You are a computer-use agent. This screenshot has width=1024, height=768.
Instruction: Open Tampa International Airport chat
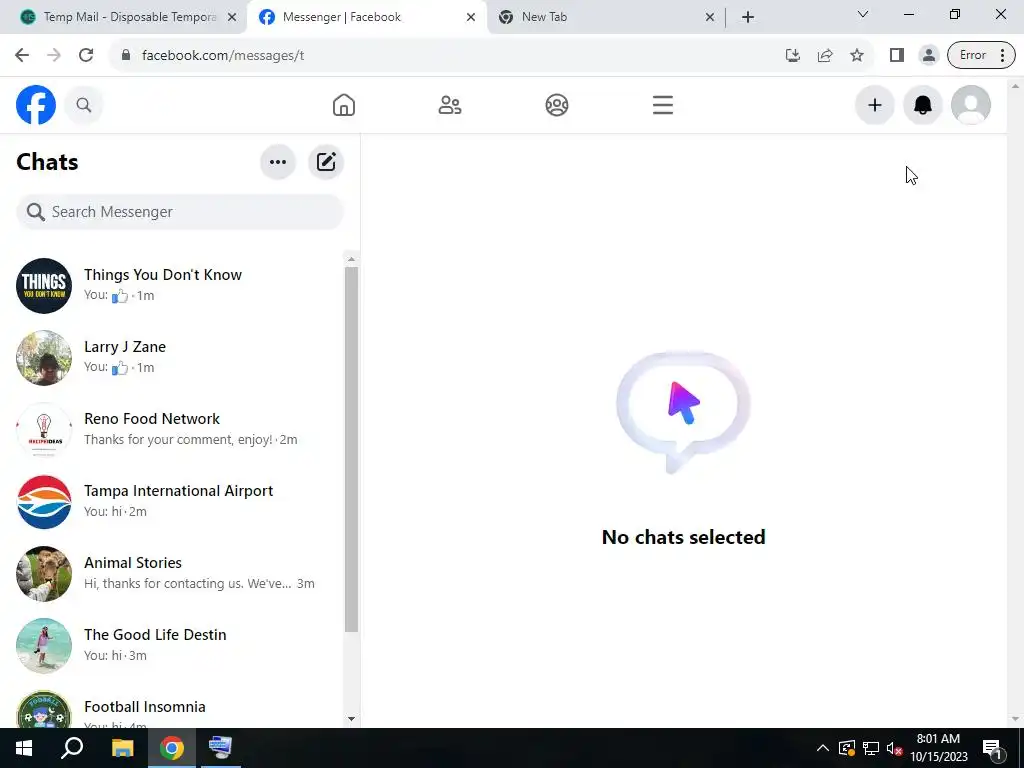pos(176,502)
